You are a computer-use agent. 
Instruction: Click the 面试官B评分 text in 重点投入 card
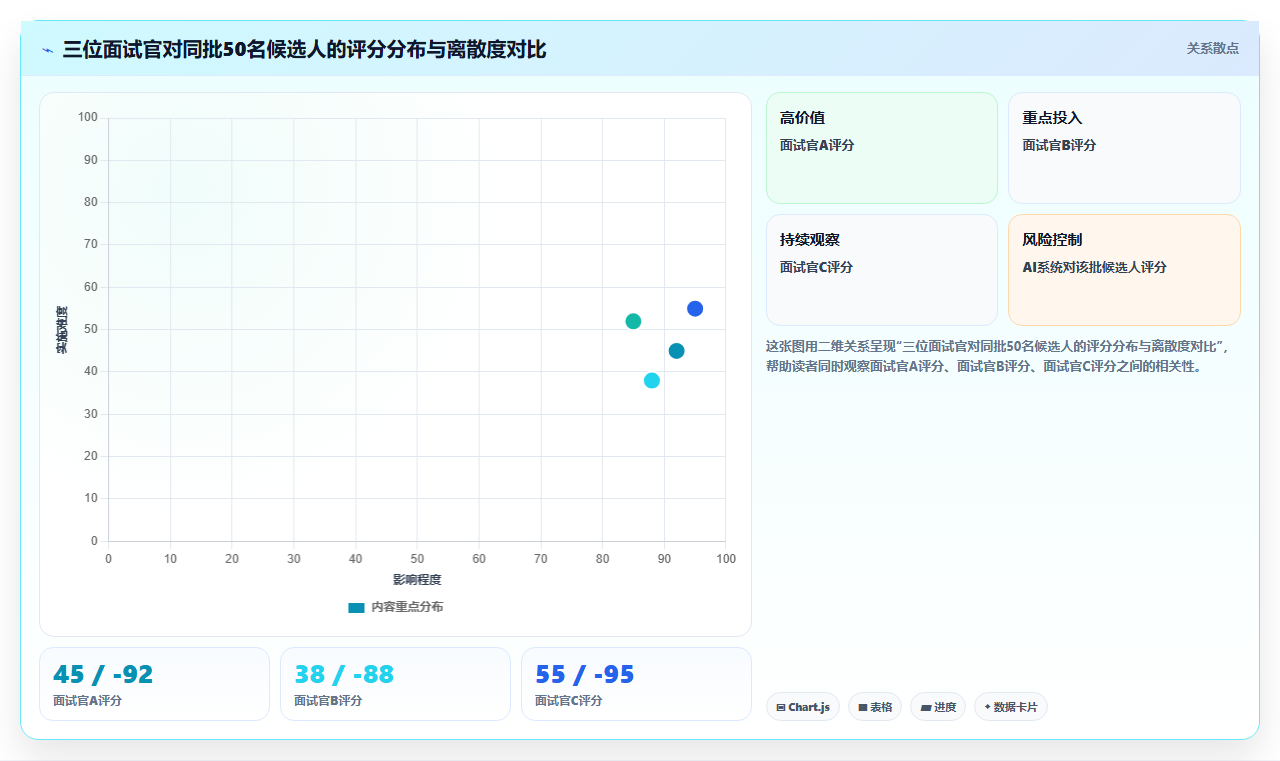[1059, 145]
